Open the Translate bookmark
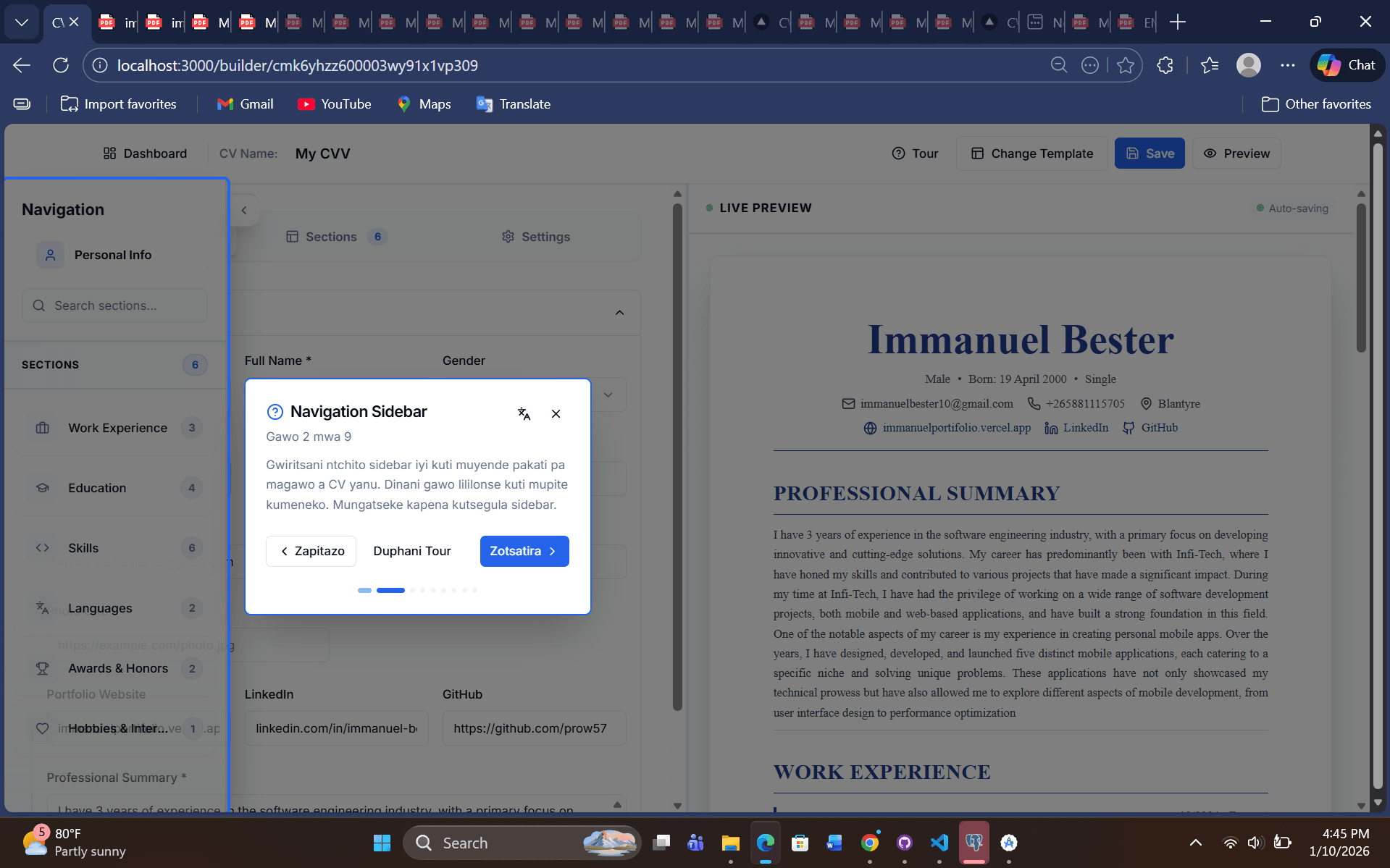The height and width of the screenshot is (868, 1390). [x=513, y=104]
